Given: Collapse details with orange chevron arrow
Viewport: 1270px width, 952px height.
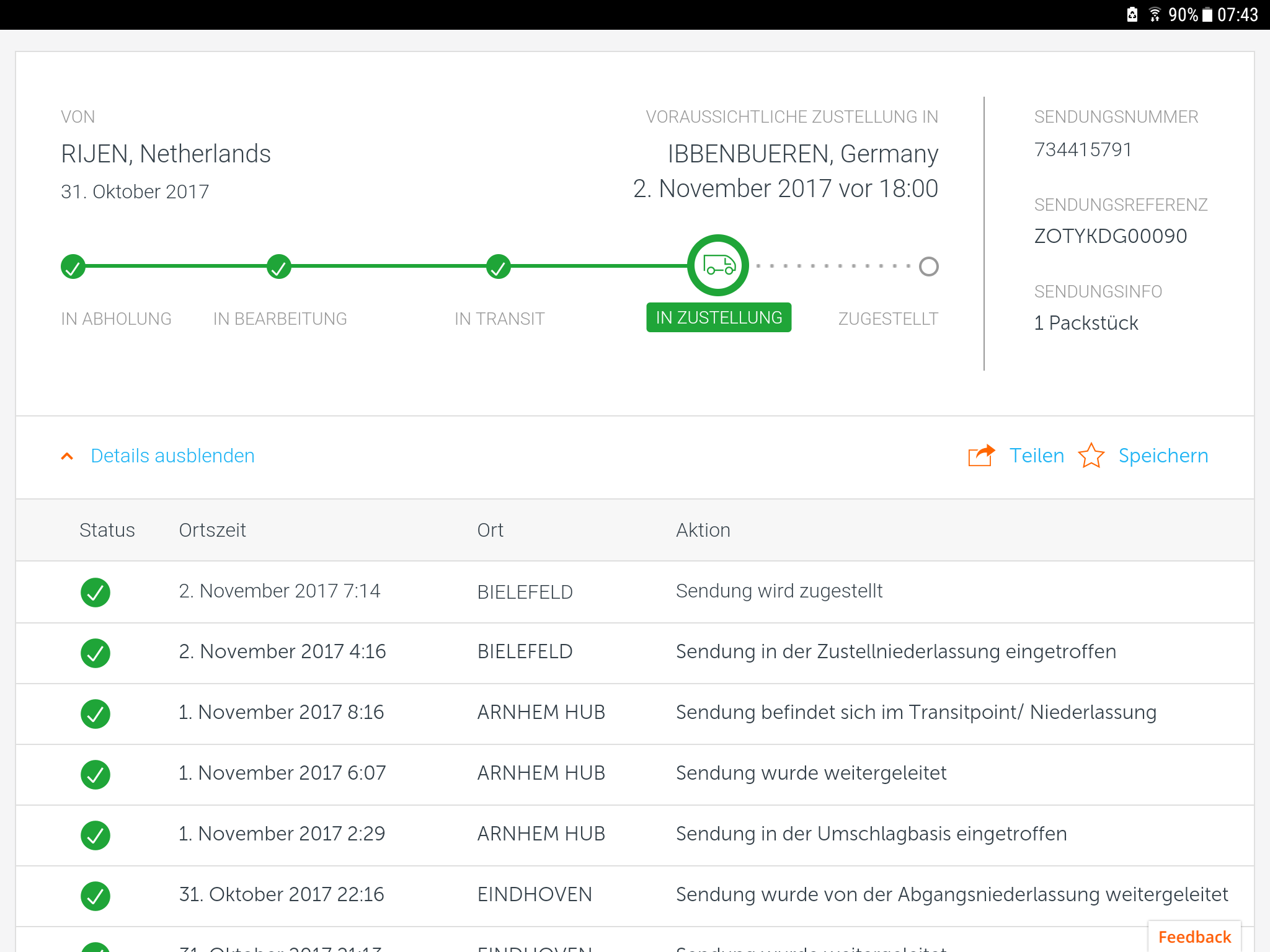Looking at the screenshot, I should tap(68, 456).
